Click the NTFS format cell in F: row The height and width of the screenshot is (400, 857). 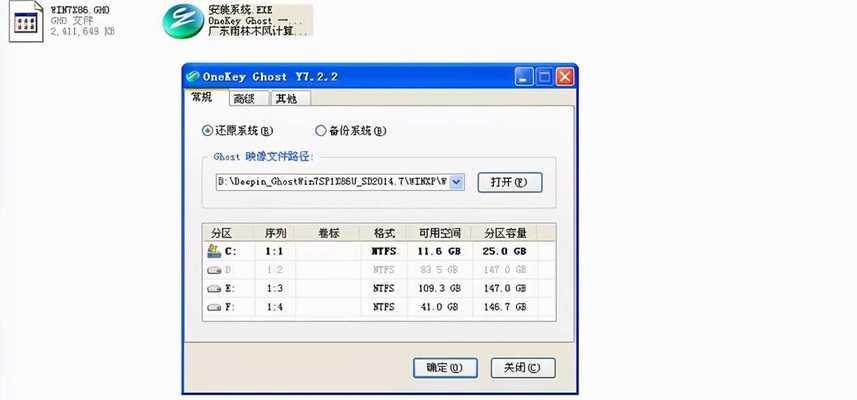pos(384,307)
